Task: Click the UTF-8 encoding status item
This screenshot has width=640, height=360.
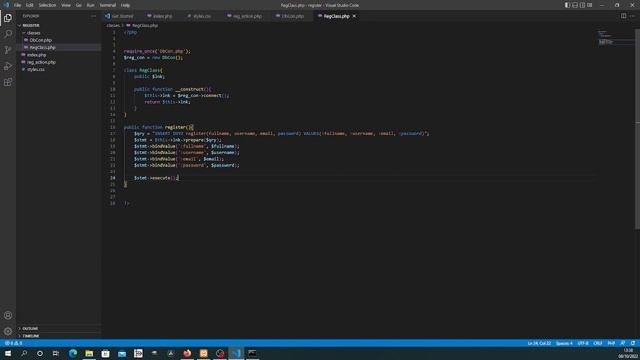Action: [583, 343]
